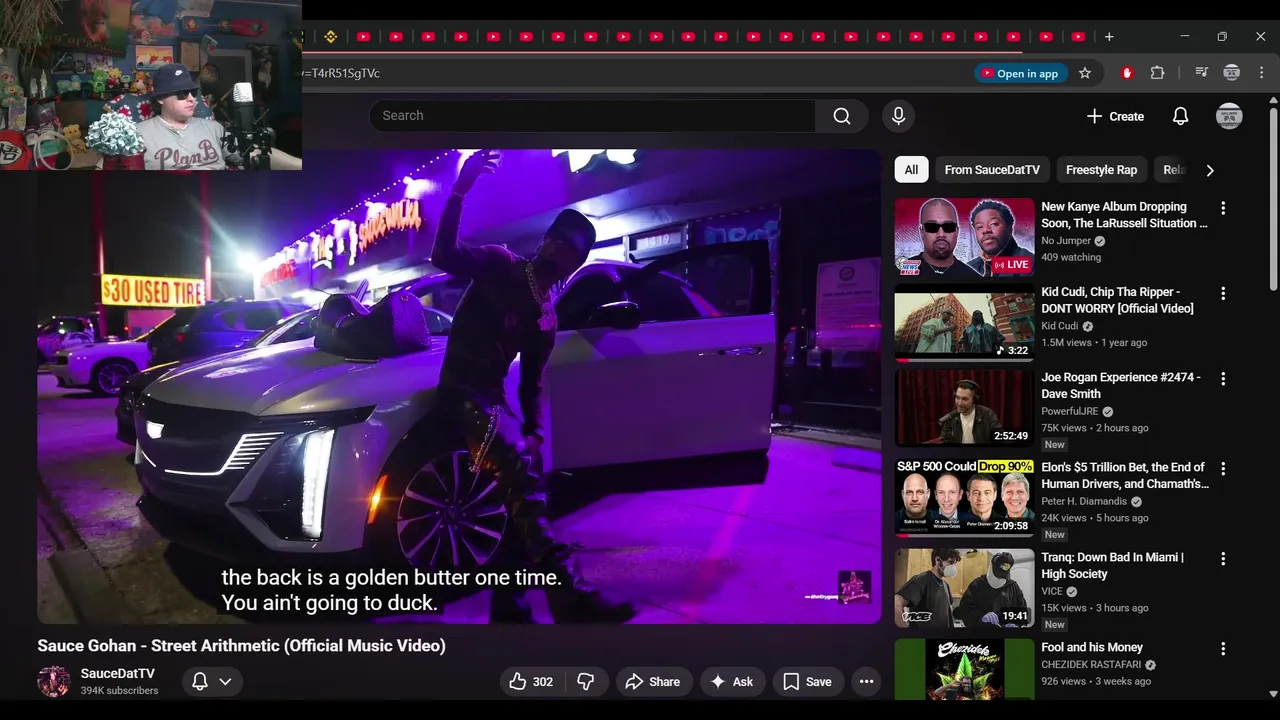This screenshot has width=1280, height=720.
Task: Open the Chrome profile avatar
Action: (x=1232, y=73)
